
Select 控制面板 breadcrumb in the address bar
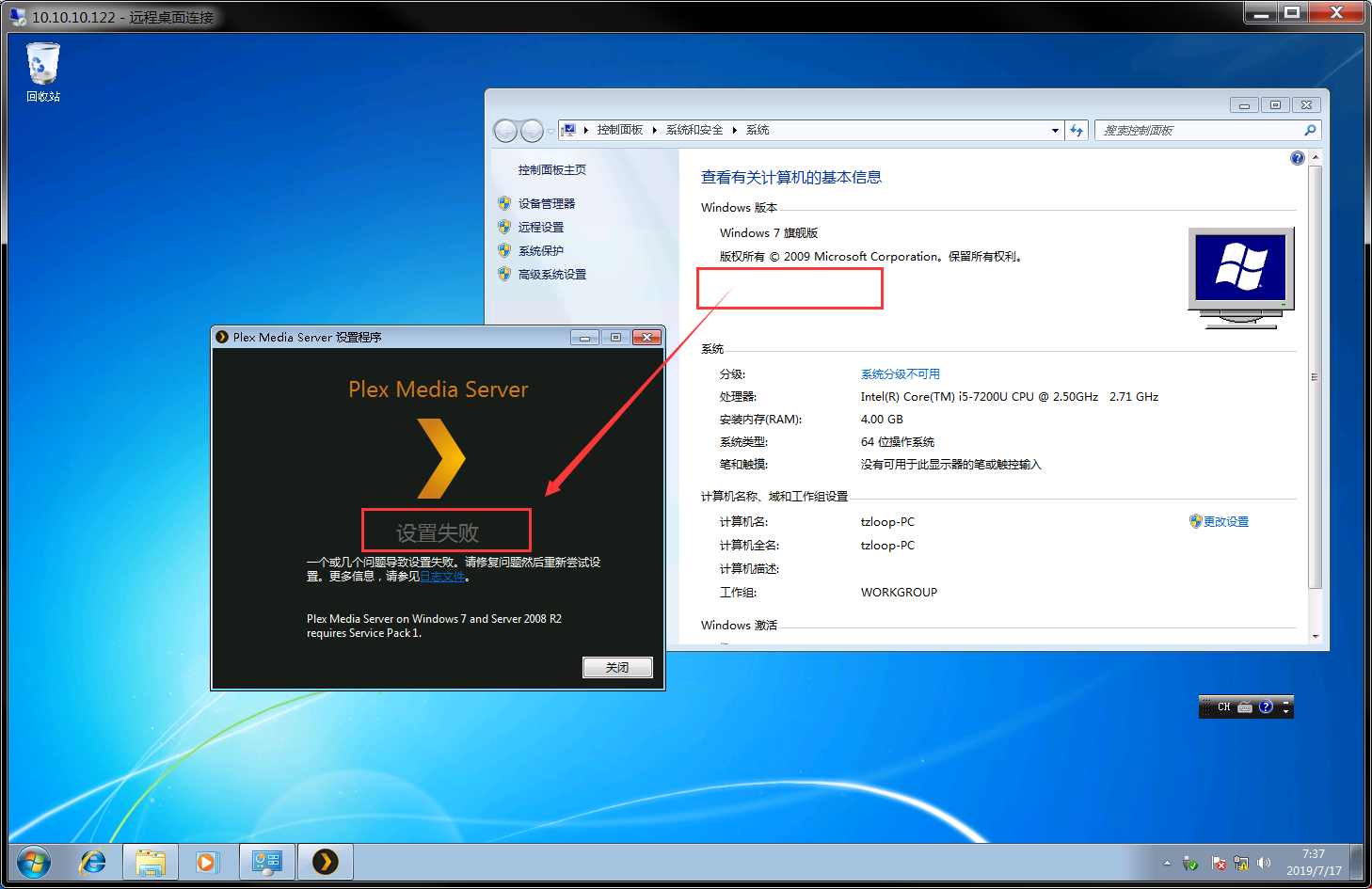[x=619, y=130]
